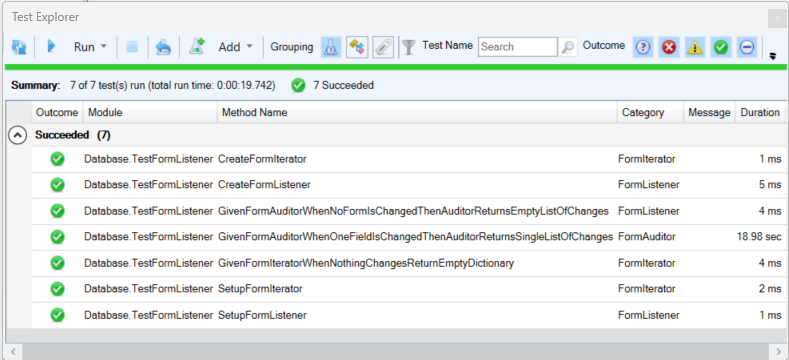Viewport: 789px width, 360px height.
Task: Click the Succeeded (7) group label
Action: click(x=72, y=135)
